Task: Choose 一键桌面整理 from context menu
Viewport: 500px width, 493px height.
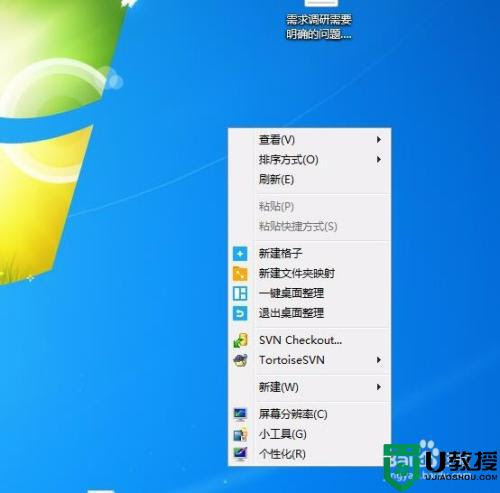Action: coord(309,293)
